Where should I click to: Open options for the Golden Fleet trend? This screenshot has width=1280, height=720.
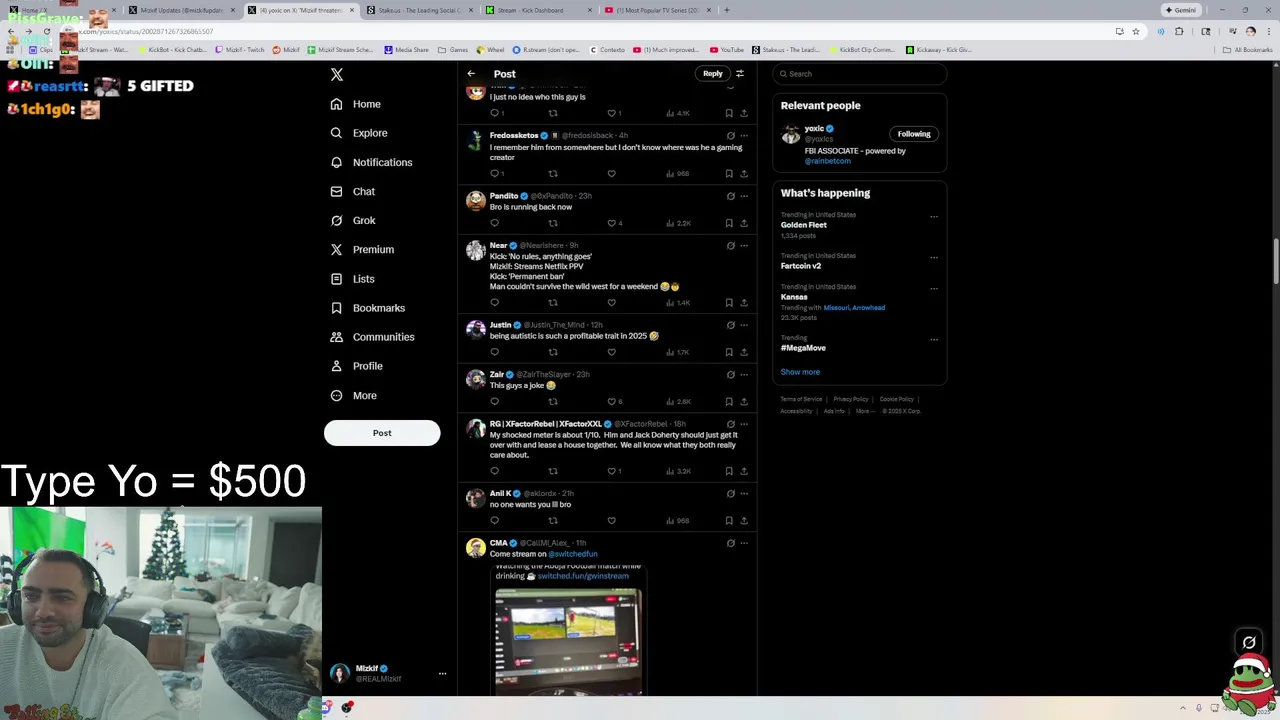click(x=934, y=216)
